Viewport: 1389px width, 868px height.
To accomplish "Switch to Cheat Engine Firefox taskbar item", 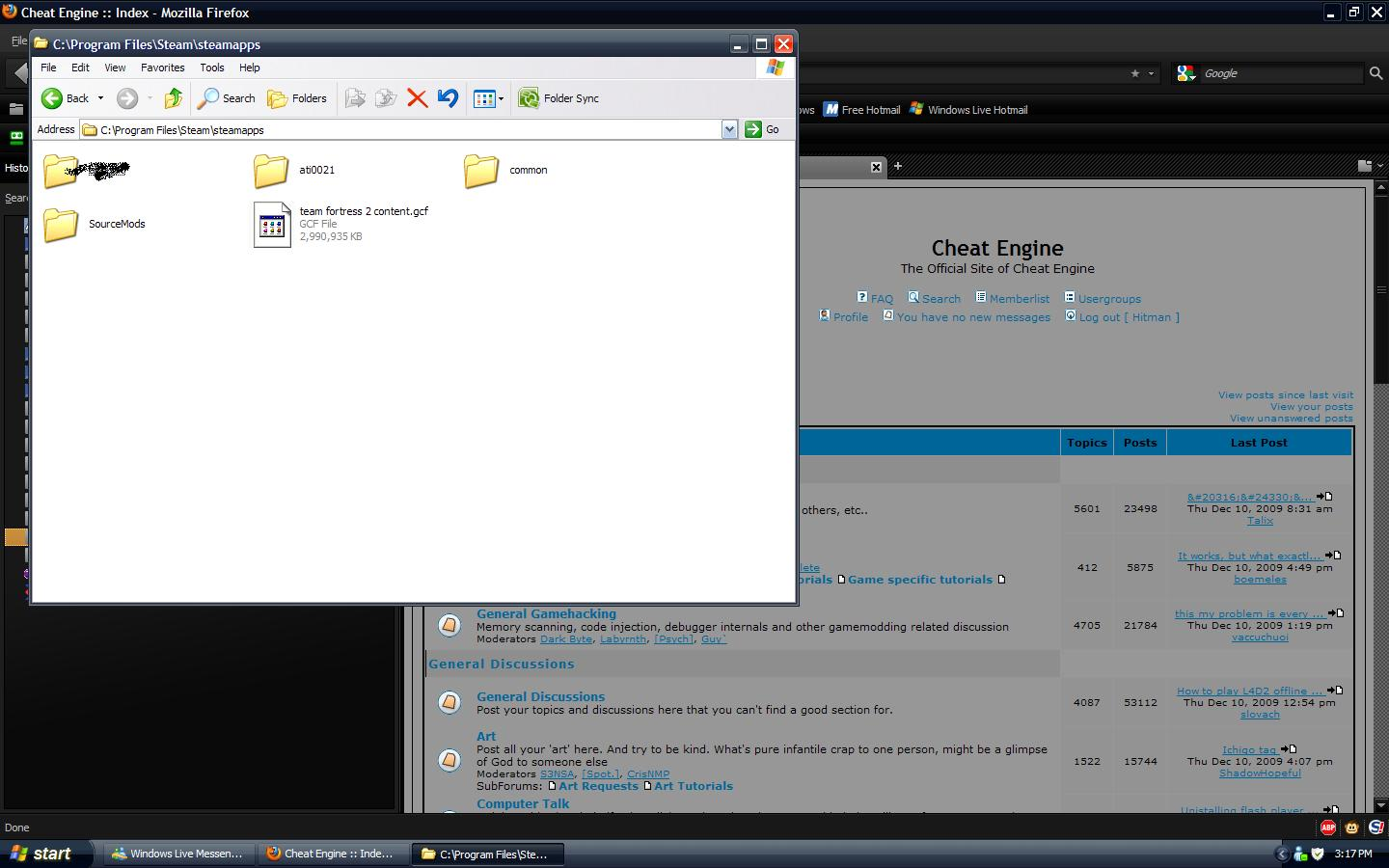I will coord(333,854).
